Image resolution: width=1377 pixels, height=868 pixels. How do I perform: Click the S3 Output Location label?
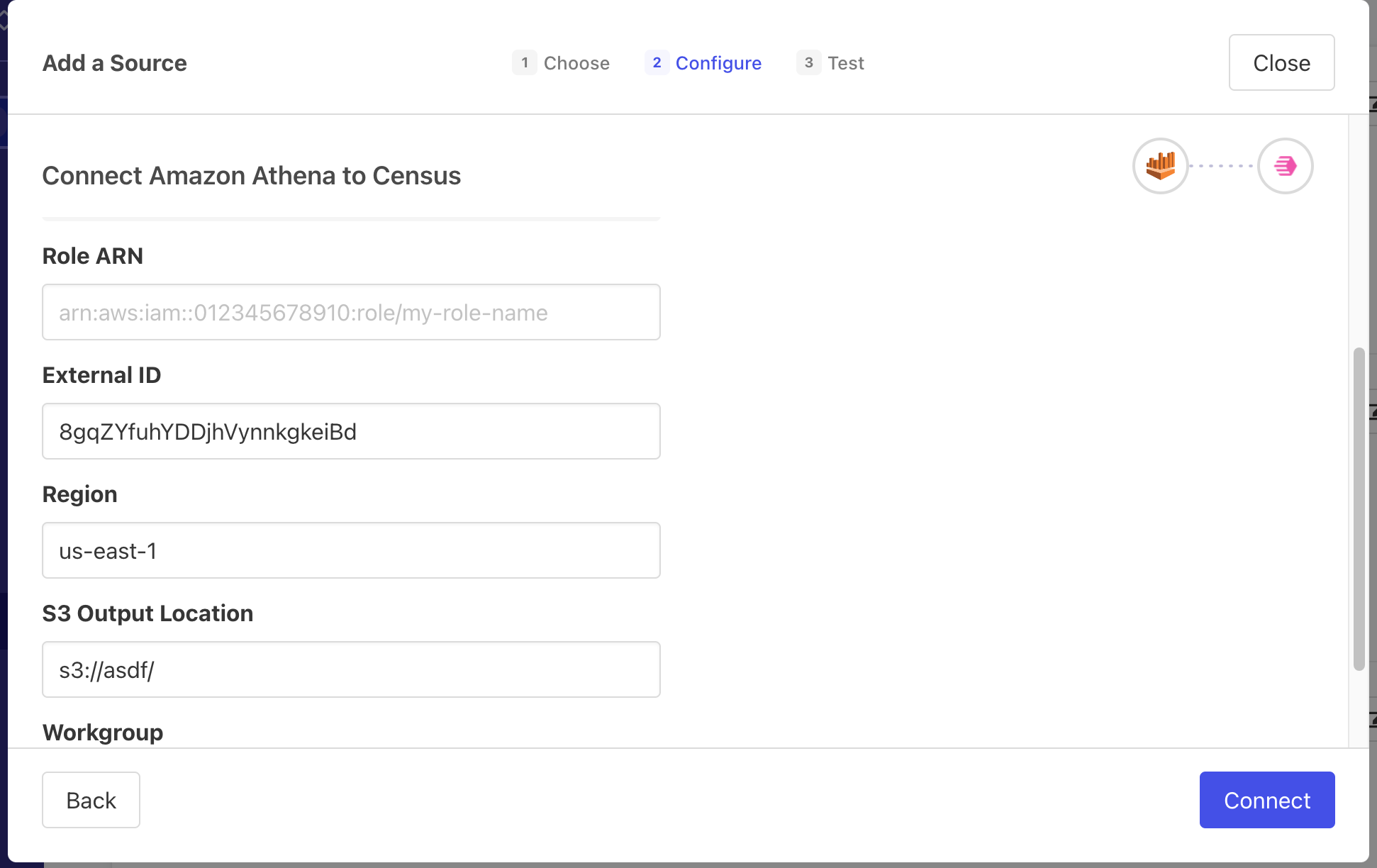(x=147, y=613)
